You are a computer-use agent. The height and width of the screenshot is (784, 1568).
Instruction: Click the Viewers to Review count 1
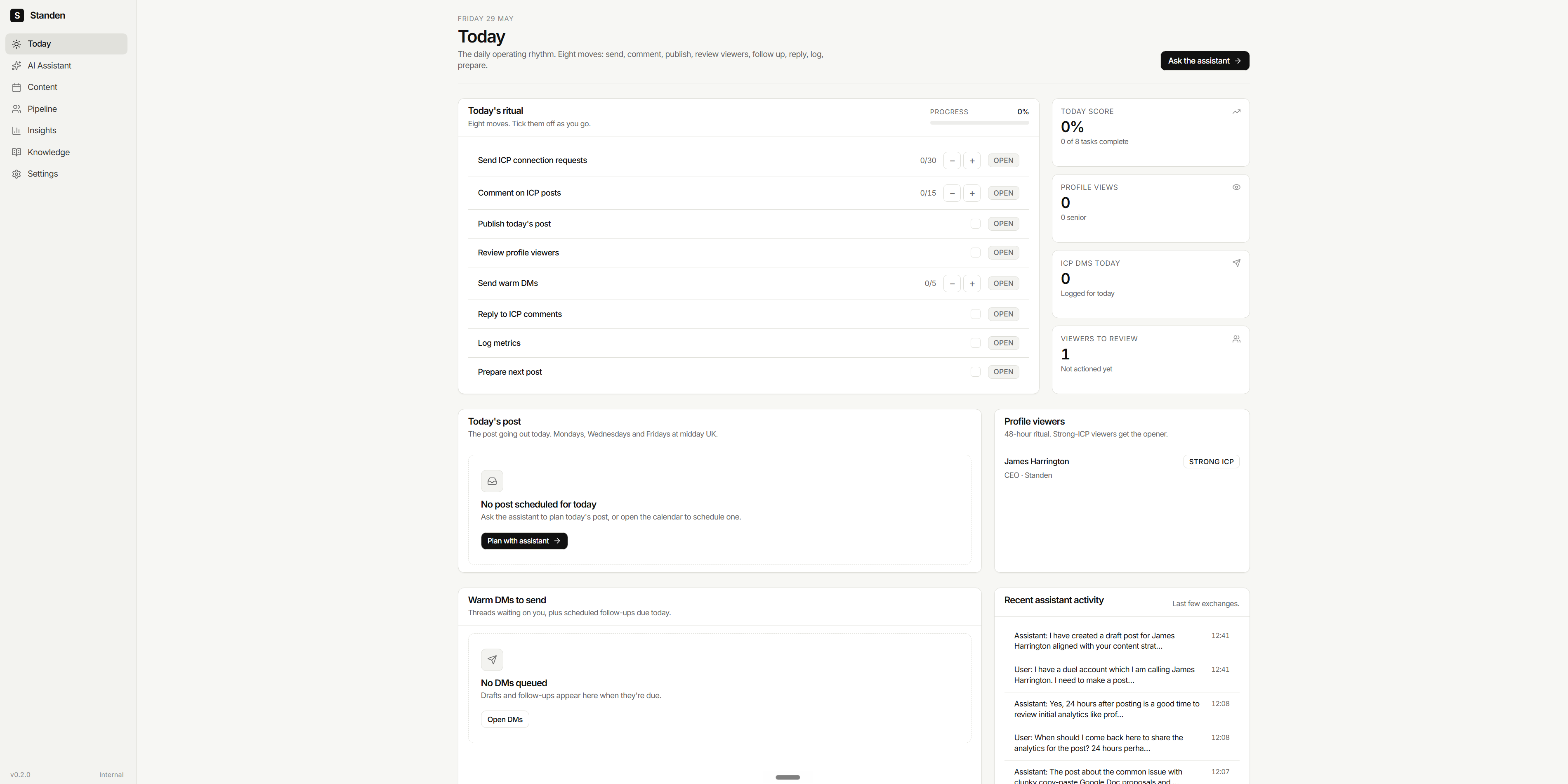click(x=1065, y=354)
